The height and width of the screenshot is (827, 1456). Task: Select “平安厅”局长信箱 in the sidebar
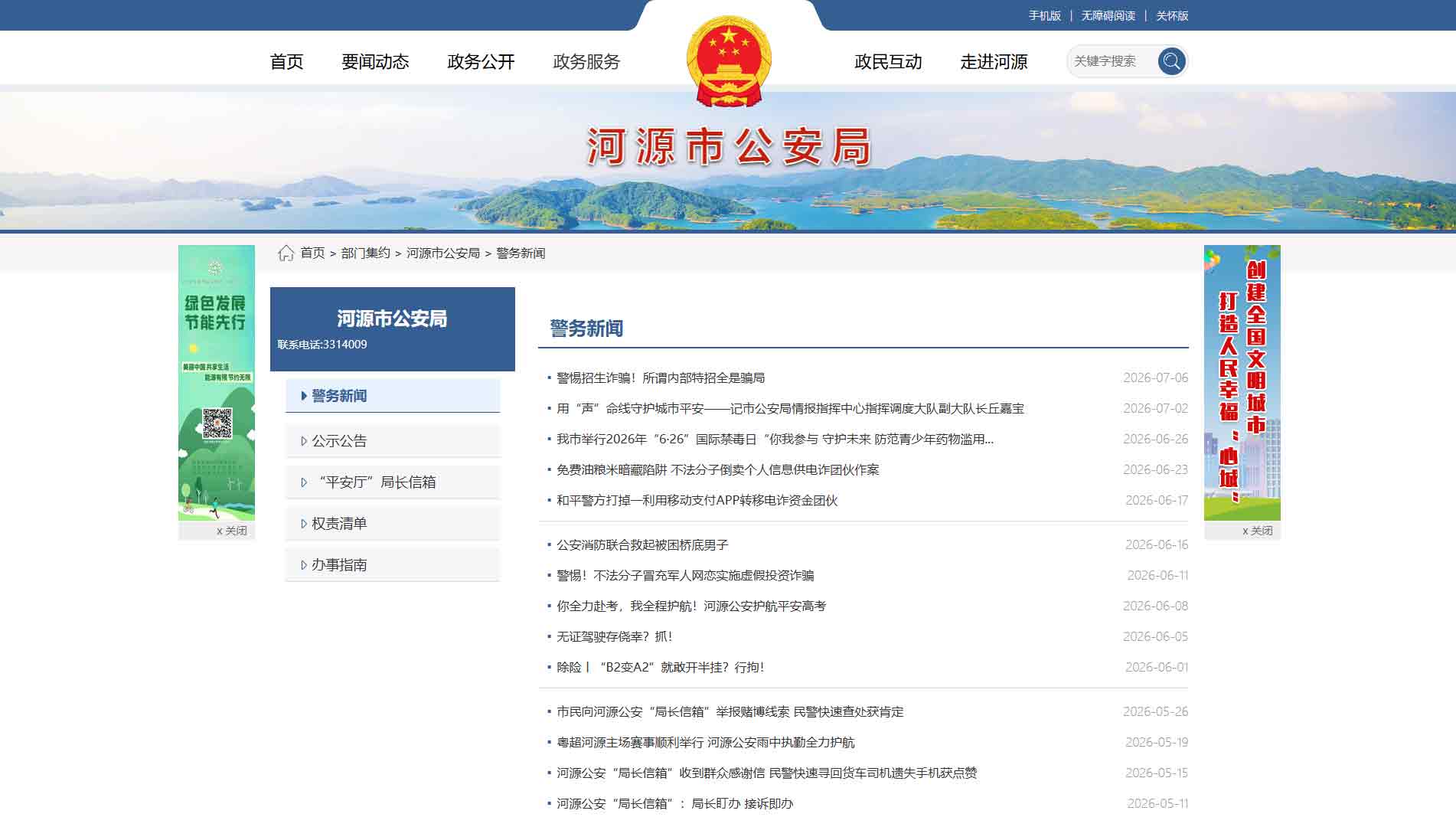click(x=393, y=482)
